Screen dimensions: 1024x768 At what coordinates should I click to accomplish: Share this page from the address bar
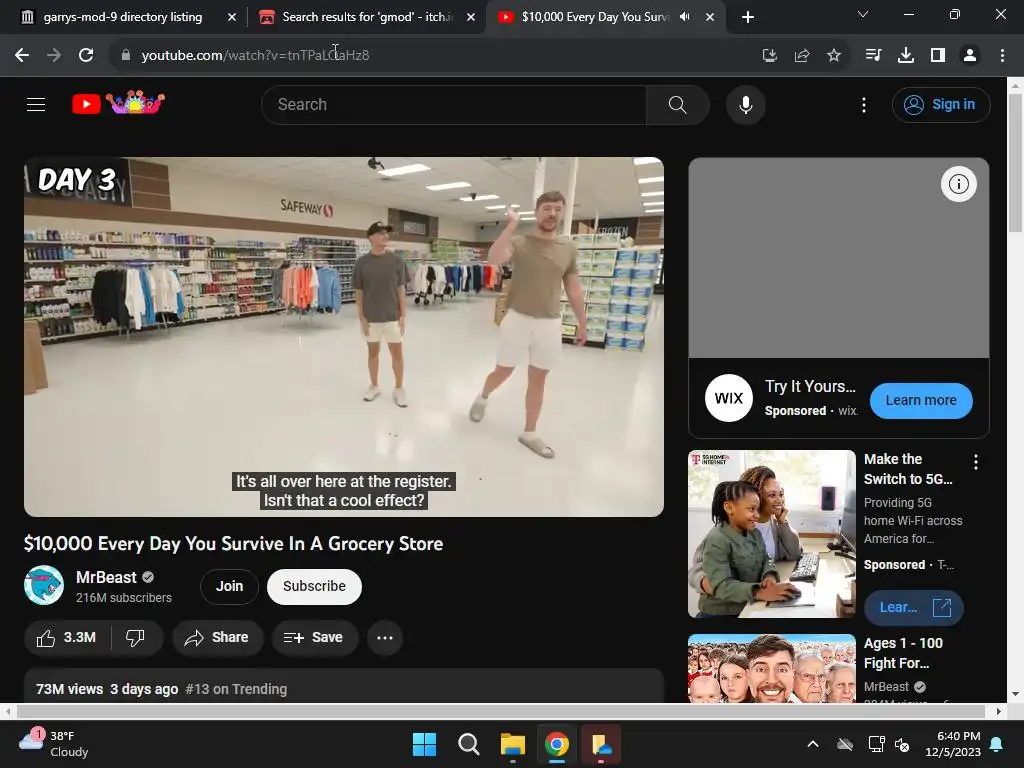pos(802,55)
